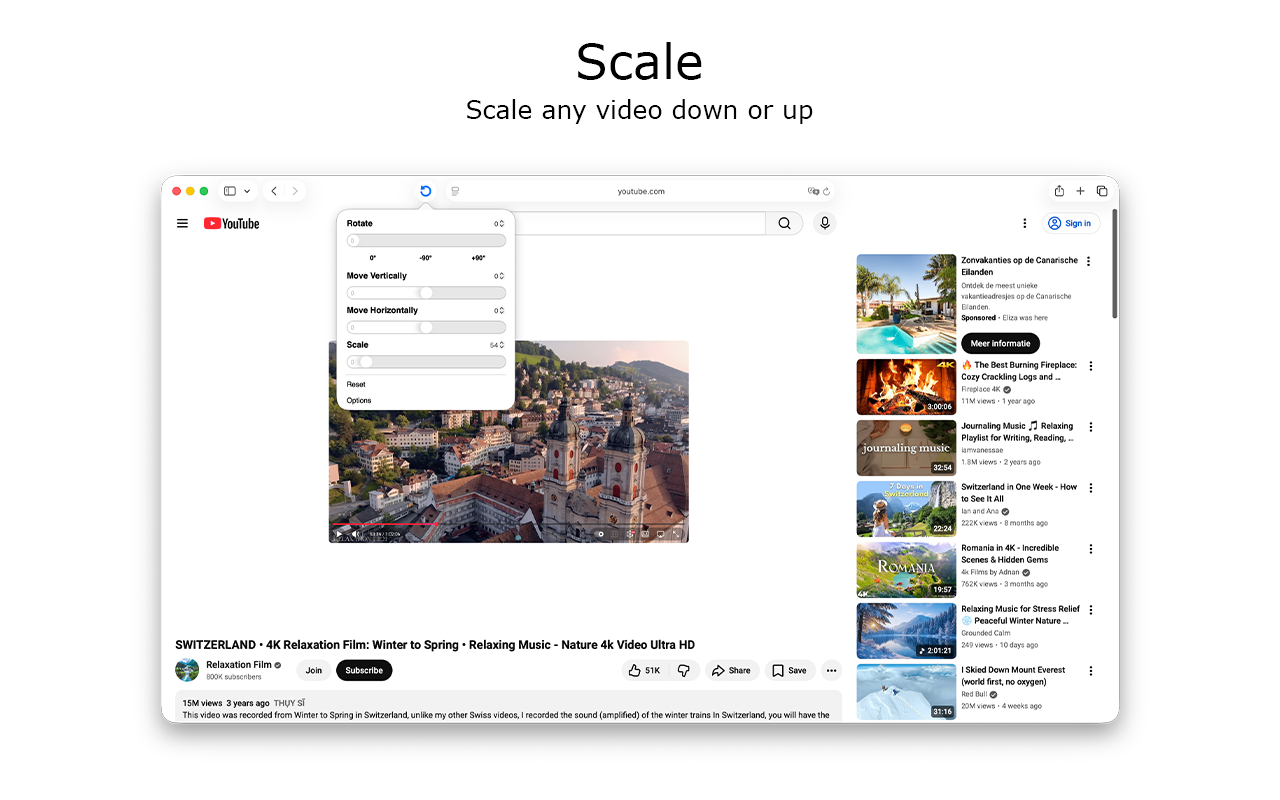Click the Share button under video
1280x800 pixels.
click(732, 670)
